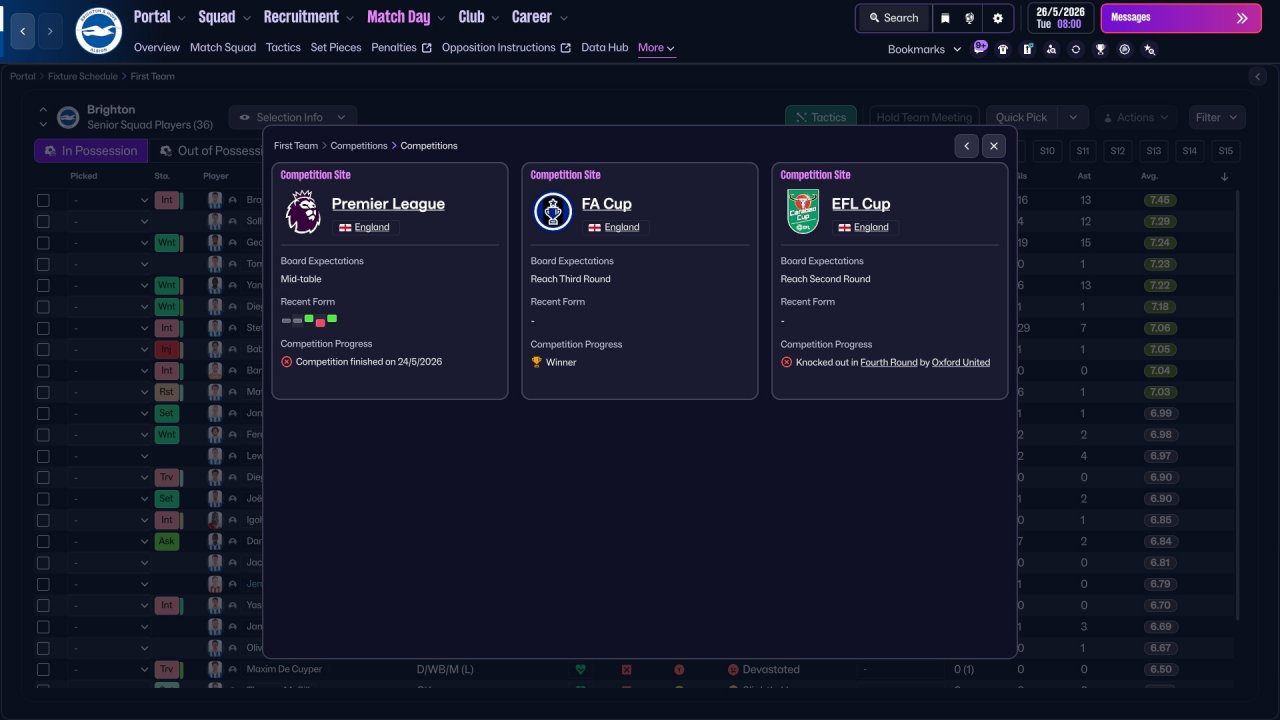Screen dimensions: 1280x720
Task: Tick the checkbox in the 7.23 rating row
Action: pos(43,264)
